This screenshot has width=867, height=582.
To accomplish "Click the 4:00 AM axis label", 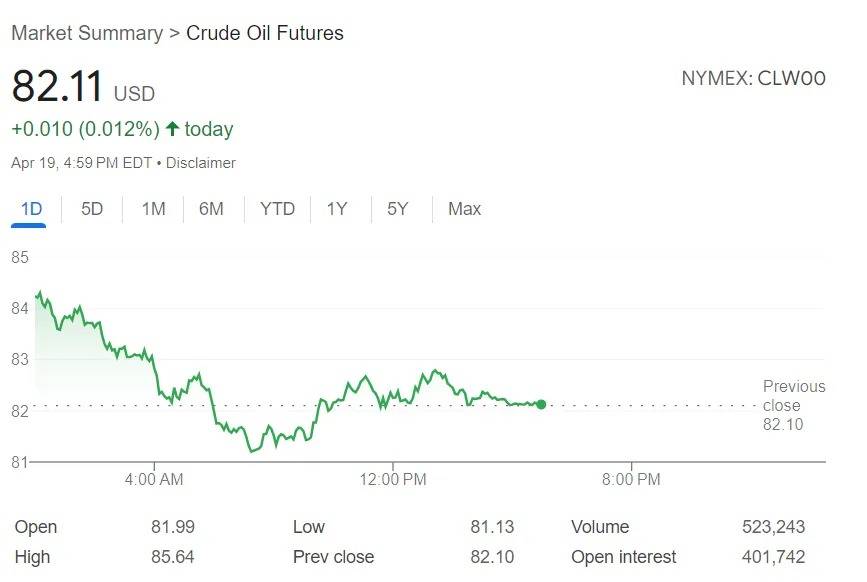I will point(153,480).
